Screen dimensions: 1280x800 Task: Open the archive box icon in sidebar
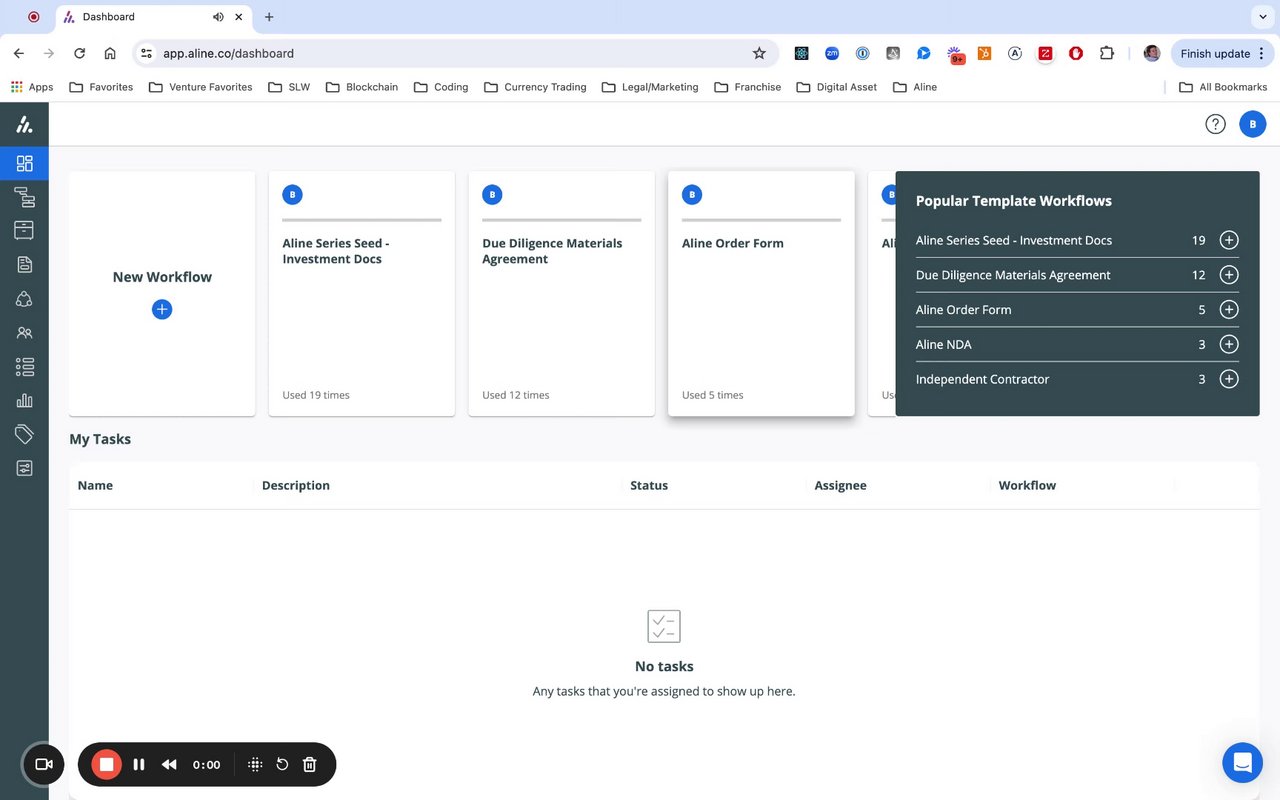[x=24, y=230]
